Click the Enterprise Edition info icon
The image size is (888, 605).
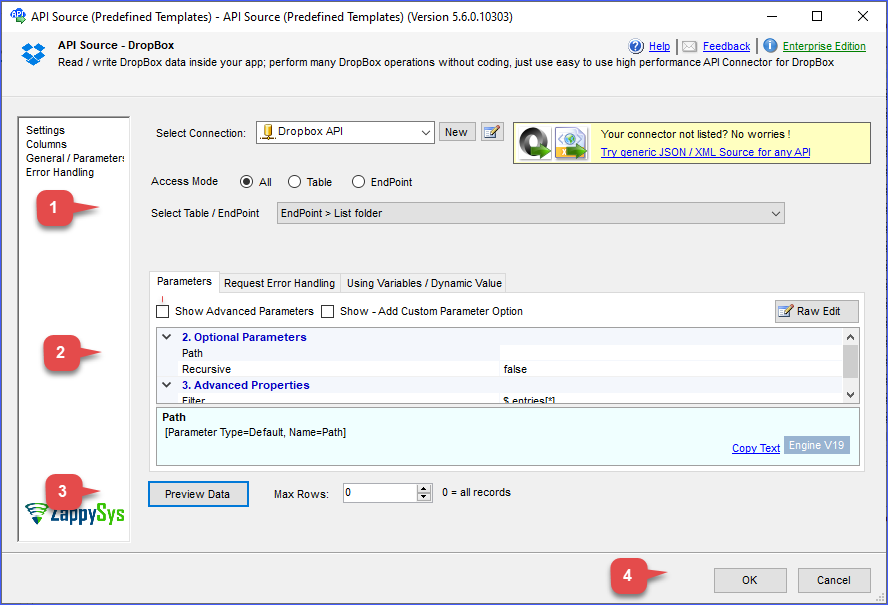click(x=770, y=45)
